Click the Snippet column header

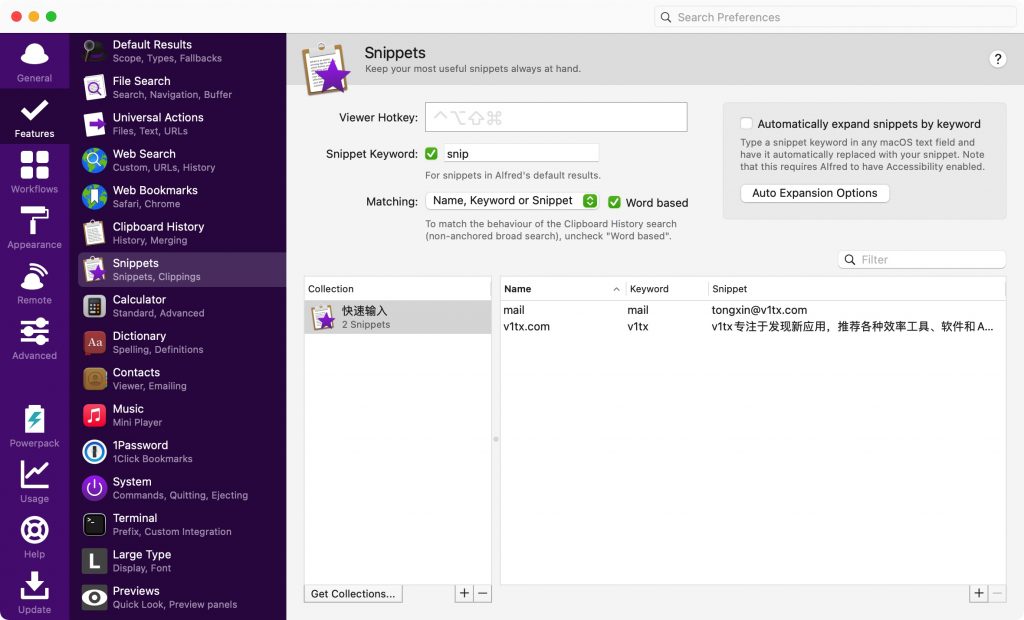click(x=857, y=289)
